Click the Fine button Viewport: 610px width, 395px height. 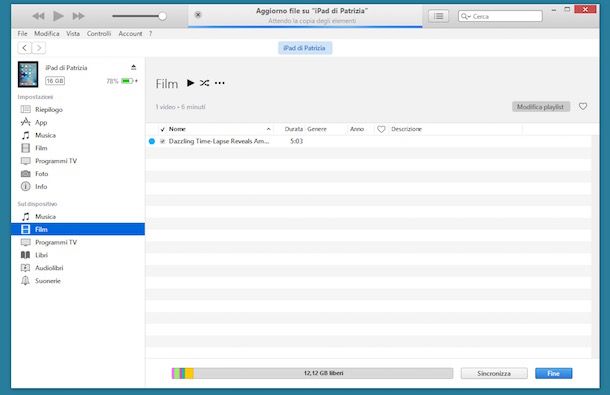[554, 373]
